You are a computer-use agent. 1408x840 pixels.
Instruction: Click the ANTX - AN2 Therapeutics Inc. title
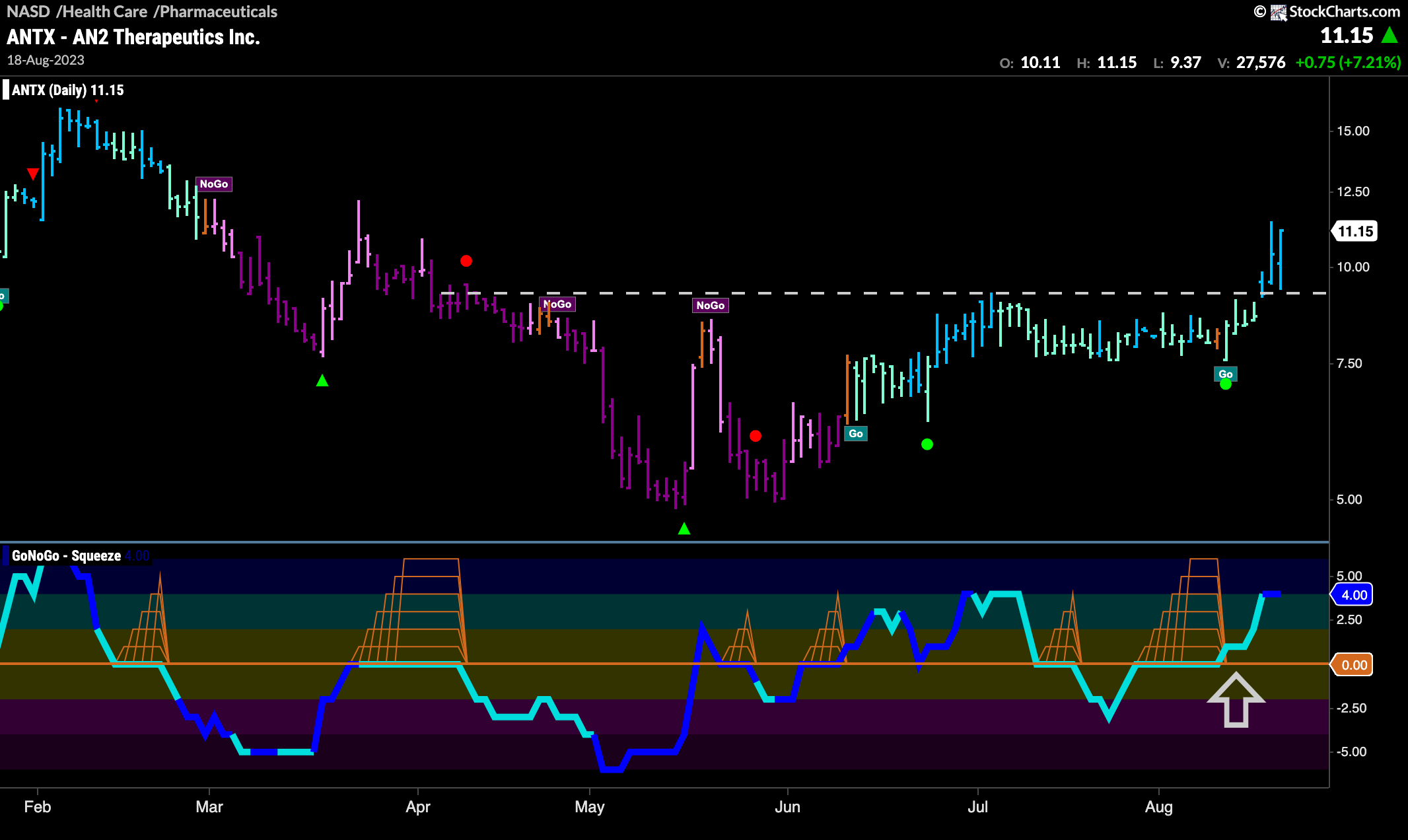[133, 37]
